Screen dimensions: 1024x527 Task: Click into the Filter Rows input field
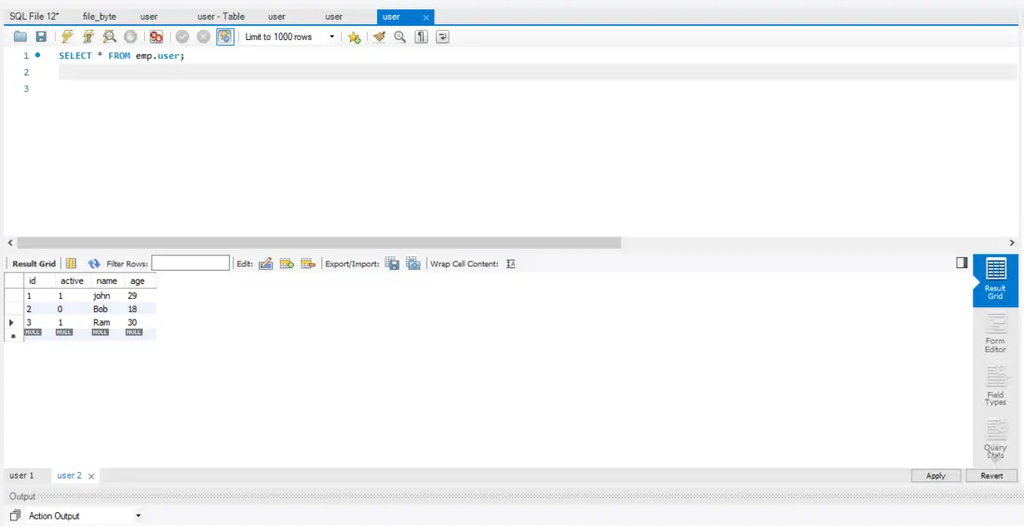point(190,264)
